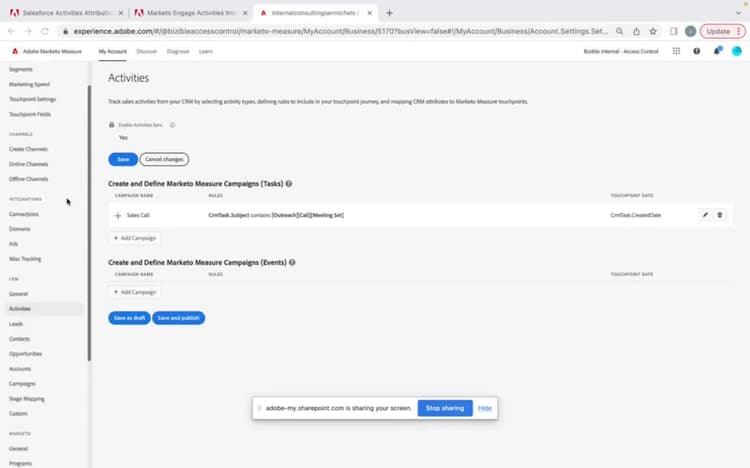Open Opportunities in the sidebar
Viewport: 750px width, 468px height.
[25, 354]
